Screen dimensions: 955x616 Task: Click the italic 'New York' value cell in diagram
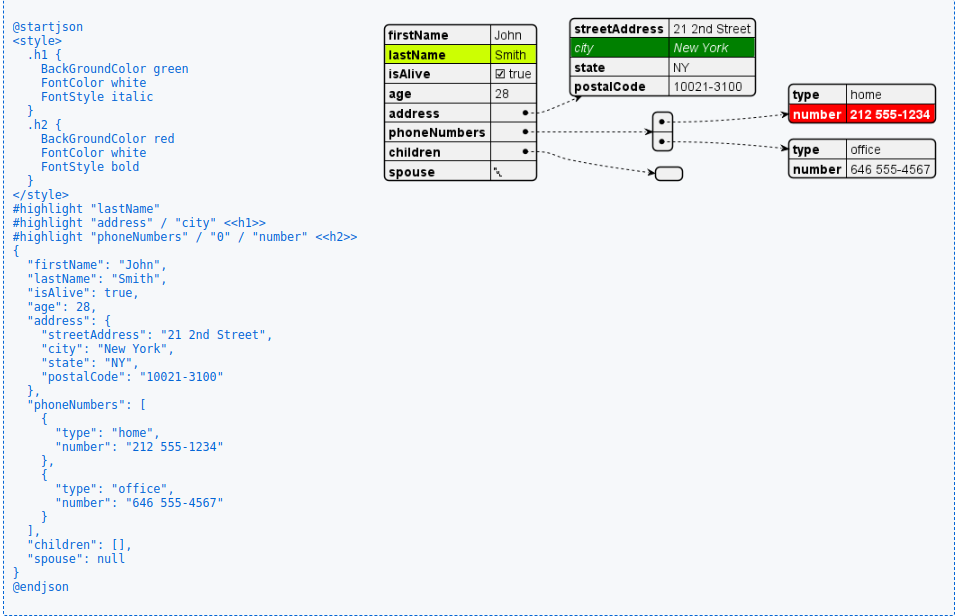pos(712,48)
